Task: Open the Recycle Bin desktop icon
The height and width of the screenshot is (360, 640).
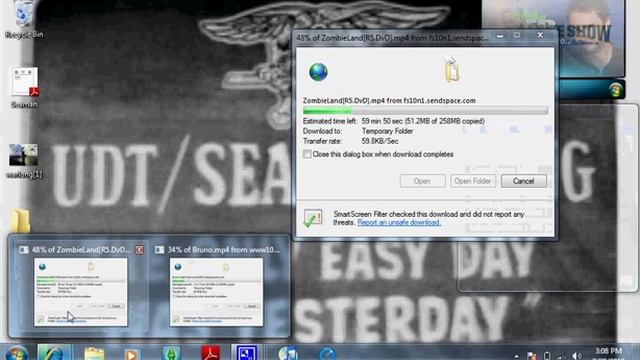Action: point(23,19)
